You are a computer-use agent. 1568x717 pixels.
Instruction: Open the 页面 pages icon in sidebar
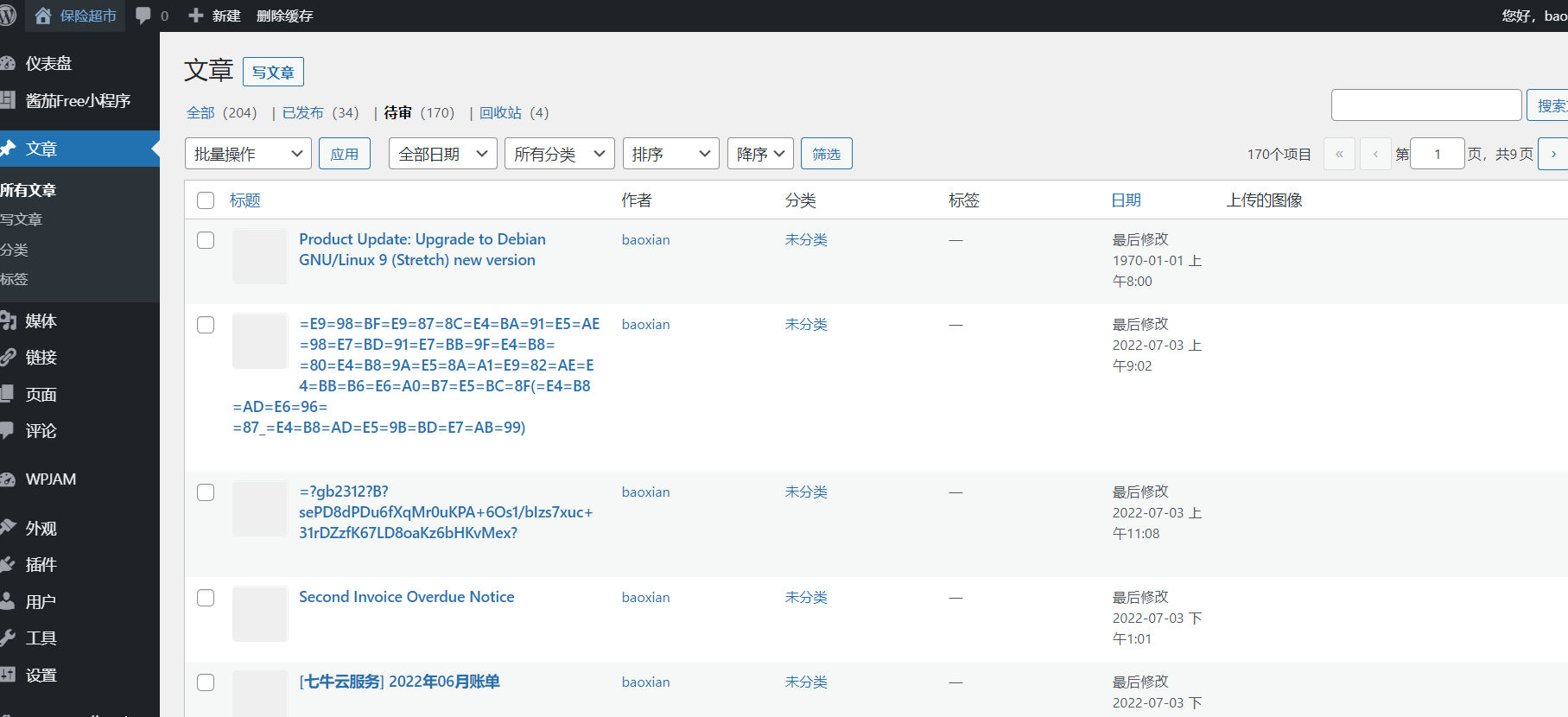[x=8, y=394]
